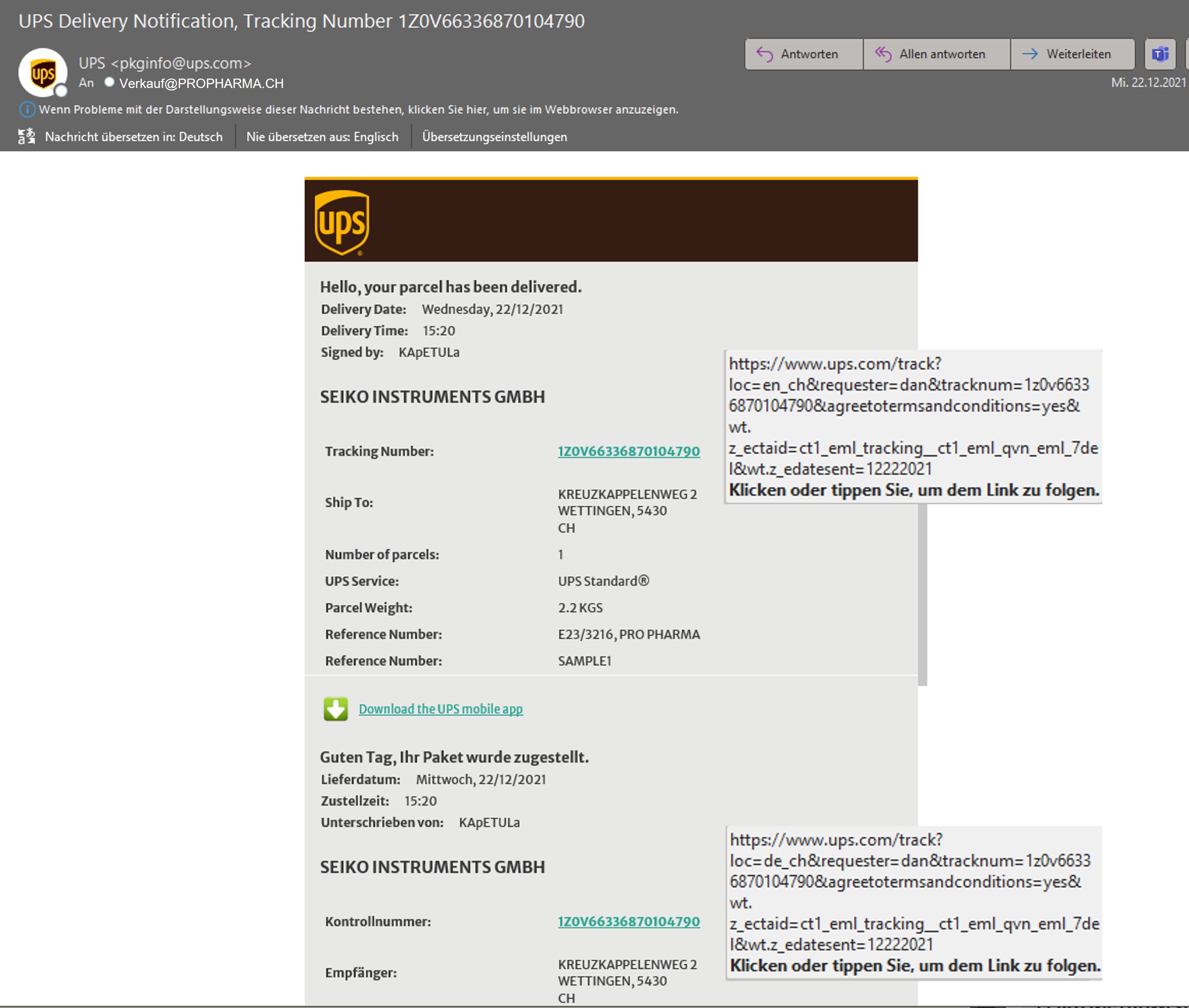Viewport: 1189px width, 1008px height.
Task: Click the green download arrow icon
Action: click(336, 709)
